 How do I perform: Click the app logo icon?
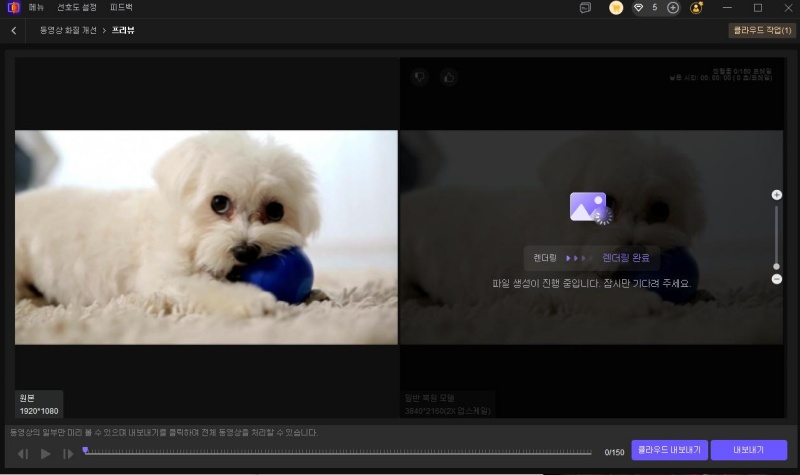13,8
